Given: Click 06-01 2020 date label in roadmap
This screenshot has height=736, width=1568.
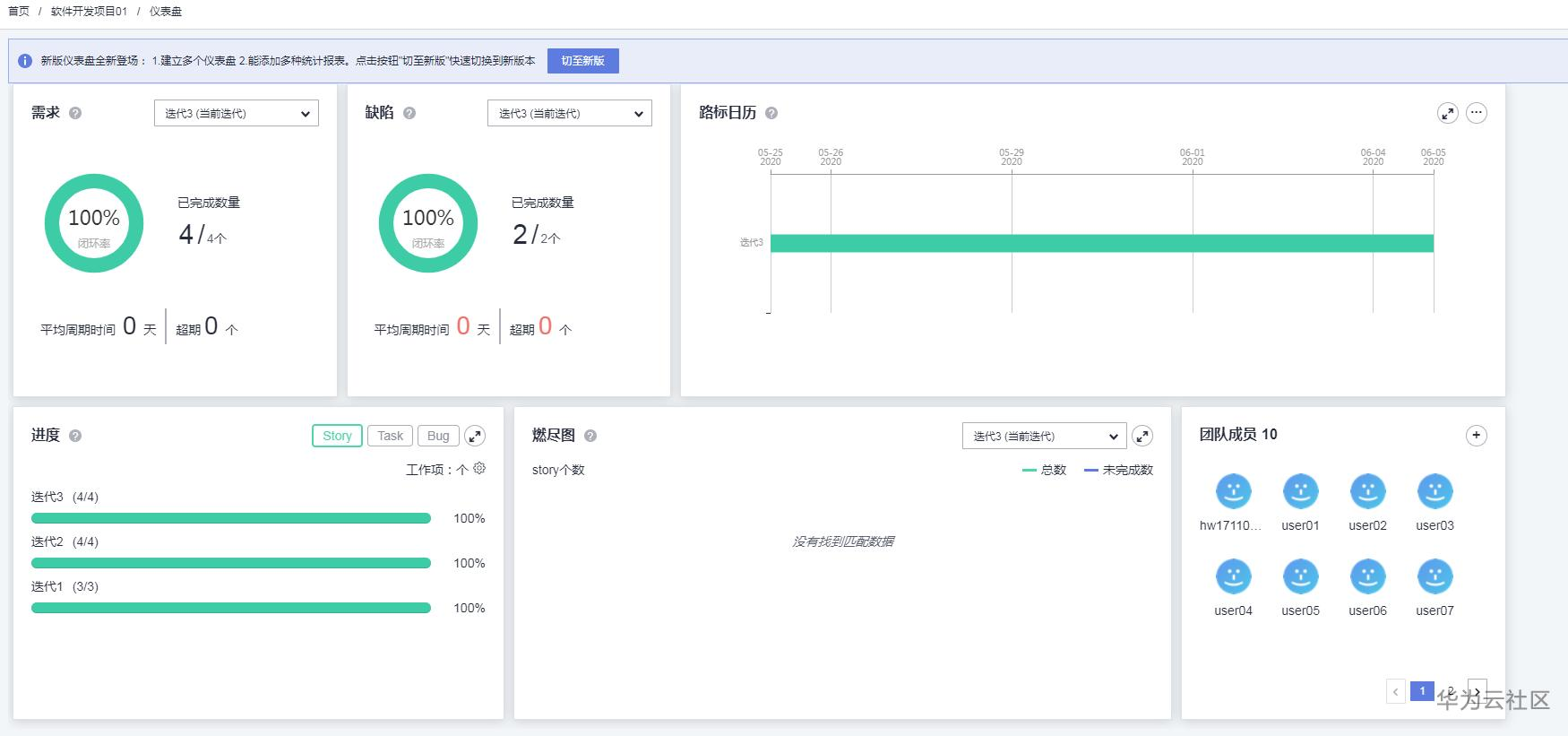Looking at the screenshot, I should (1193, 157).
